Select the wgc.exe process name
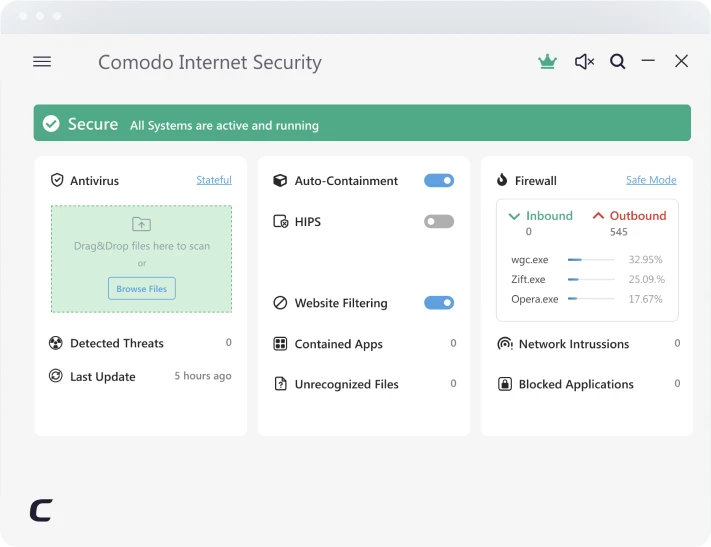711x547 pixels. 530,260
